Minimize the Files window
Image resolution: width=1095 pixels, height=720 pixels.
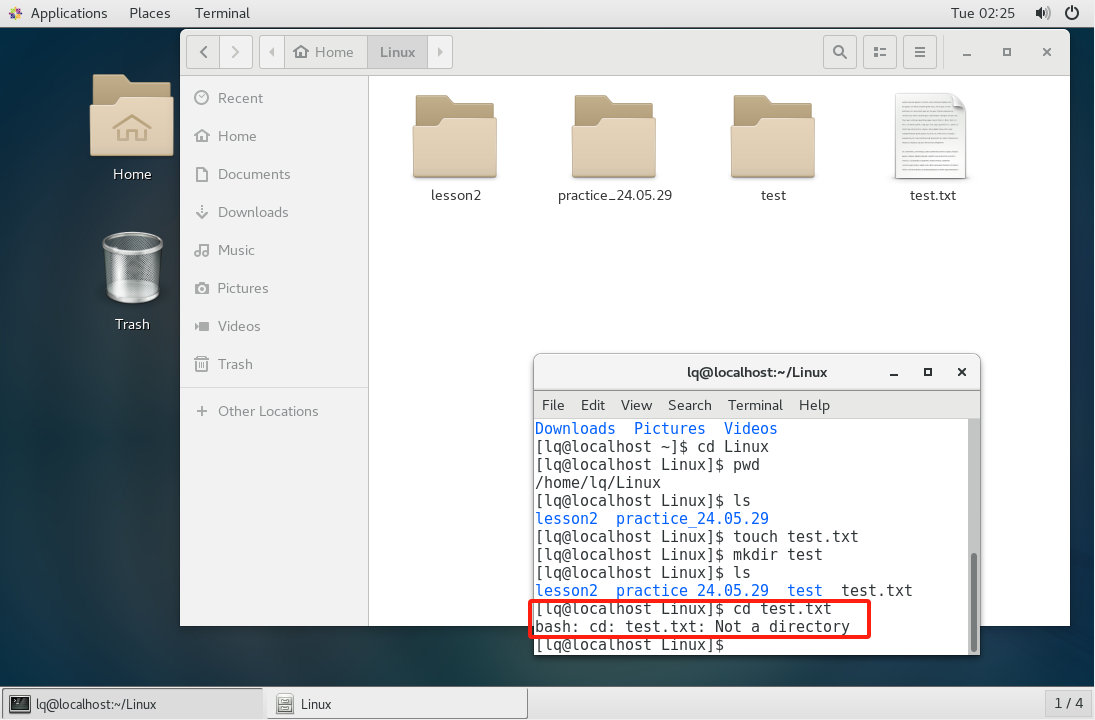(967, 52)
